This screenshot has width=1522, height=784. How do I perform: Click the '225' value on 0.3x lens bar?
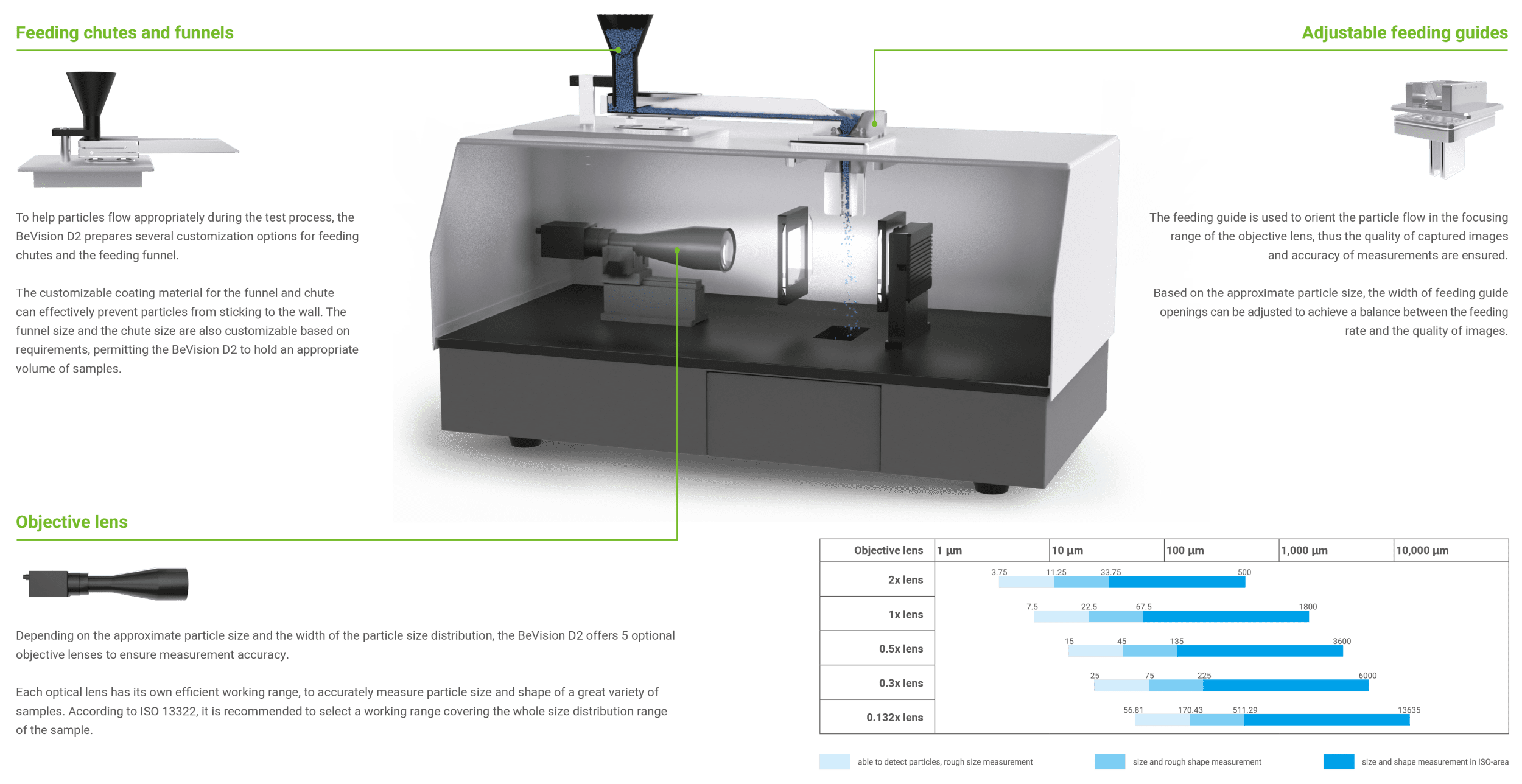click(1204, 676)
